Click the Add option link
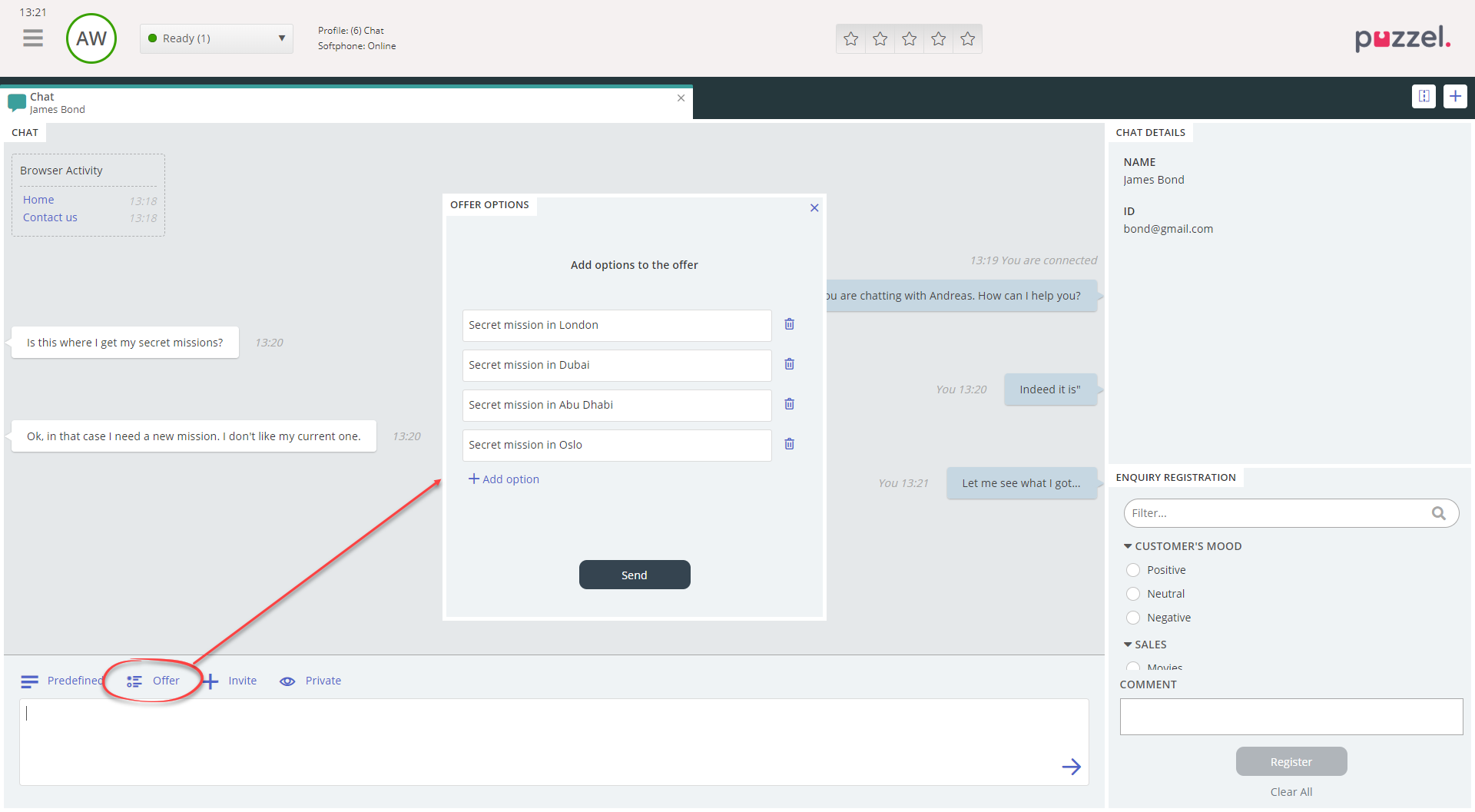Viewport: 1475px width, 812px height. [504, 479]
